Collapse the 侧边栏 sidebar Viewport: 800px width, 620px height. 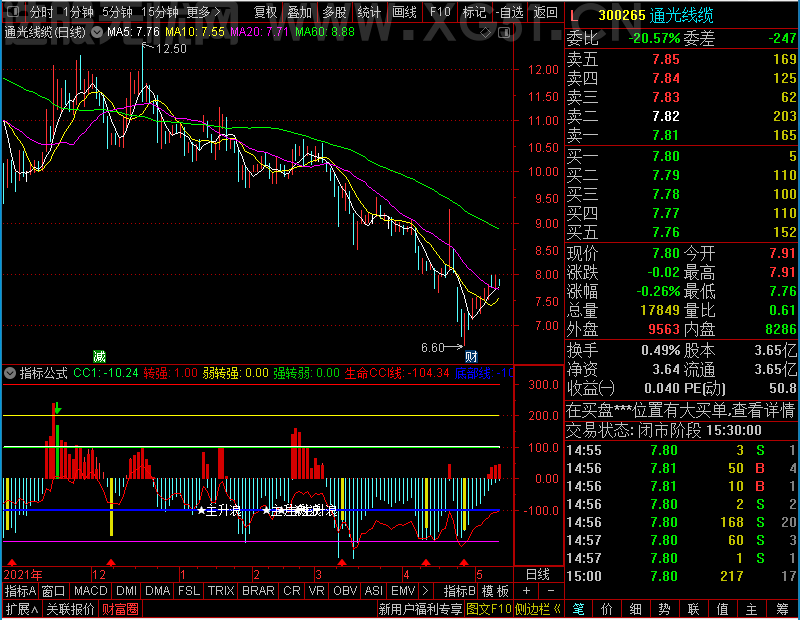click(537, 609)
